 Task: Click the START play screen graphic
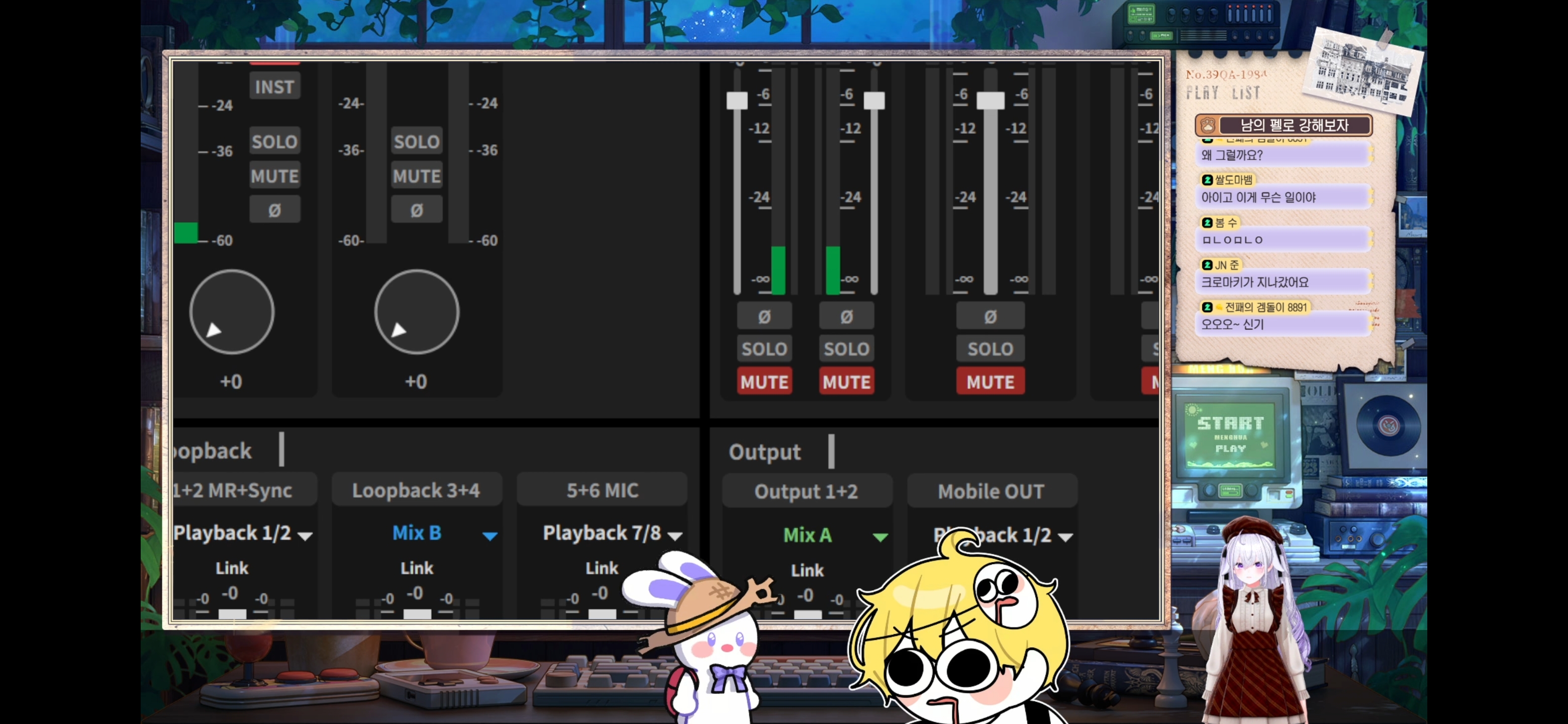click(x=1230, y=434)
